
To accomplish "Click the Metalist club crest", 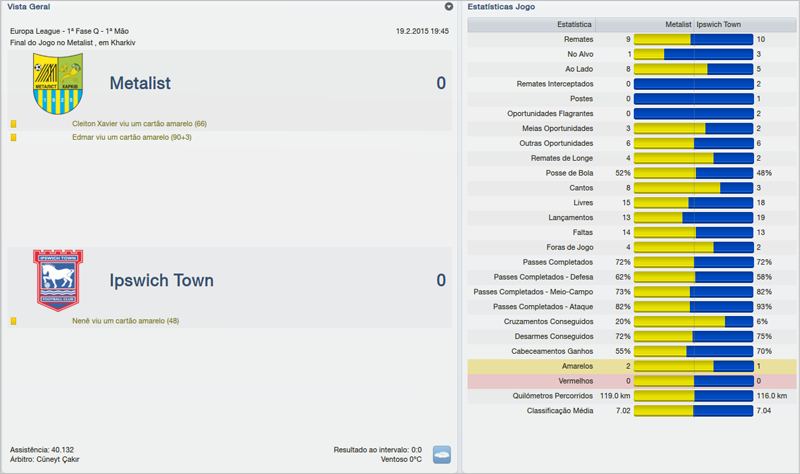I will [x=56, y=84].
